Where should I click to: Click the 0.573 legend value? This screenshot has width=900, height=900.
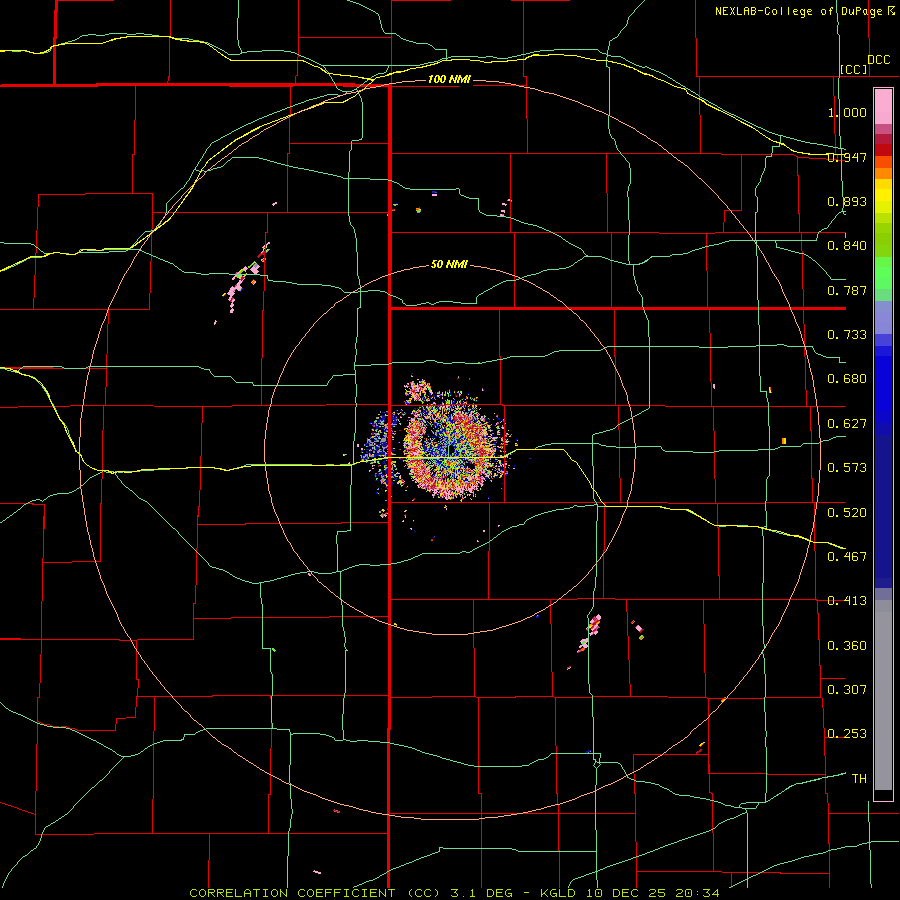(847, 467)
